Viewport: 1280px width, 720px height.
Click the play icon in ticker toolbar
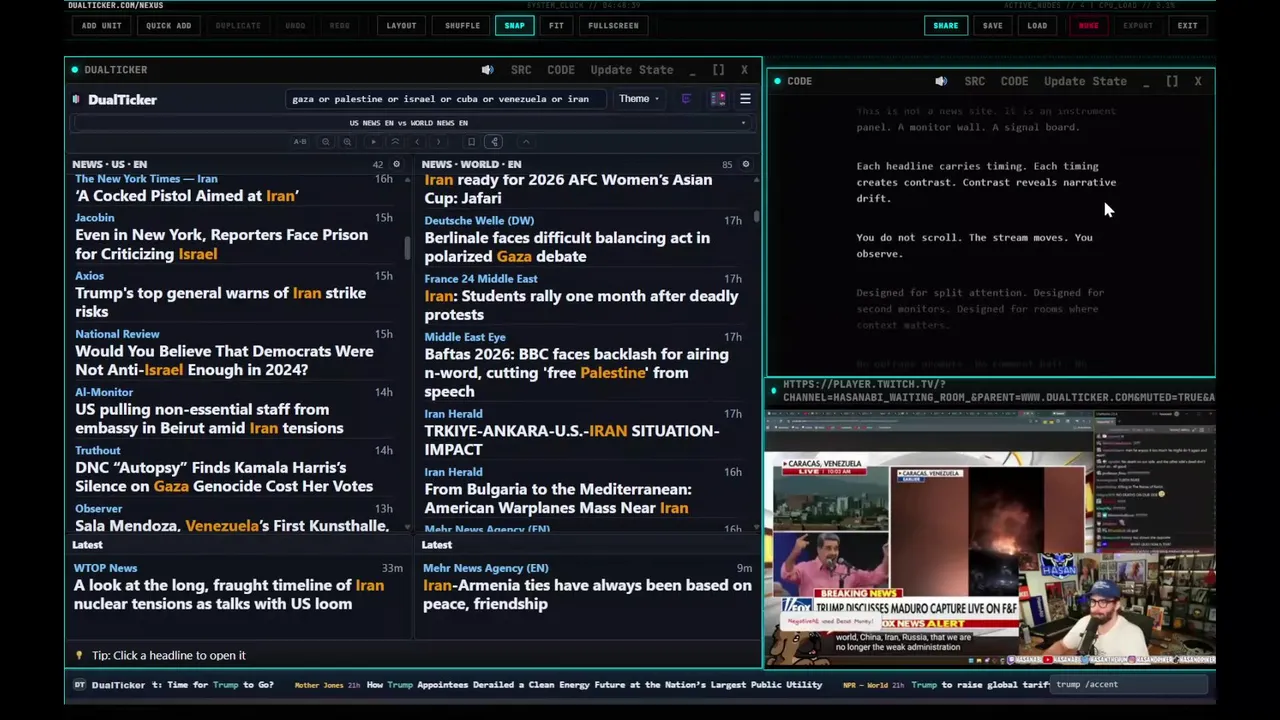pos(373,142)
